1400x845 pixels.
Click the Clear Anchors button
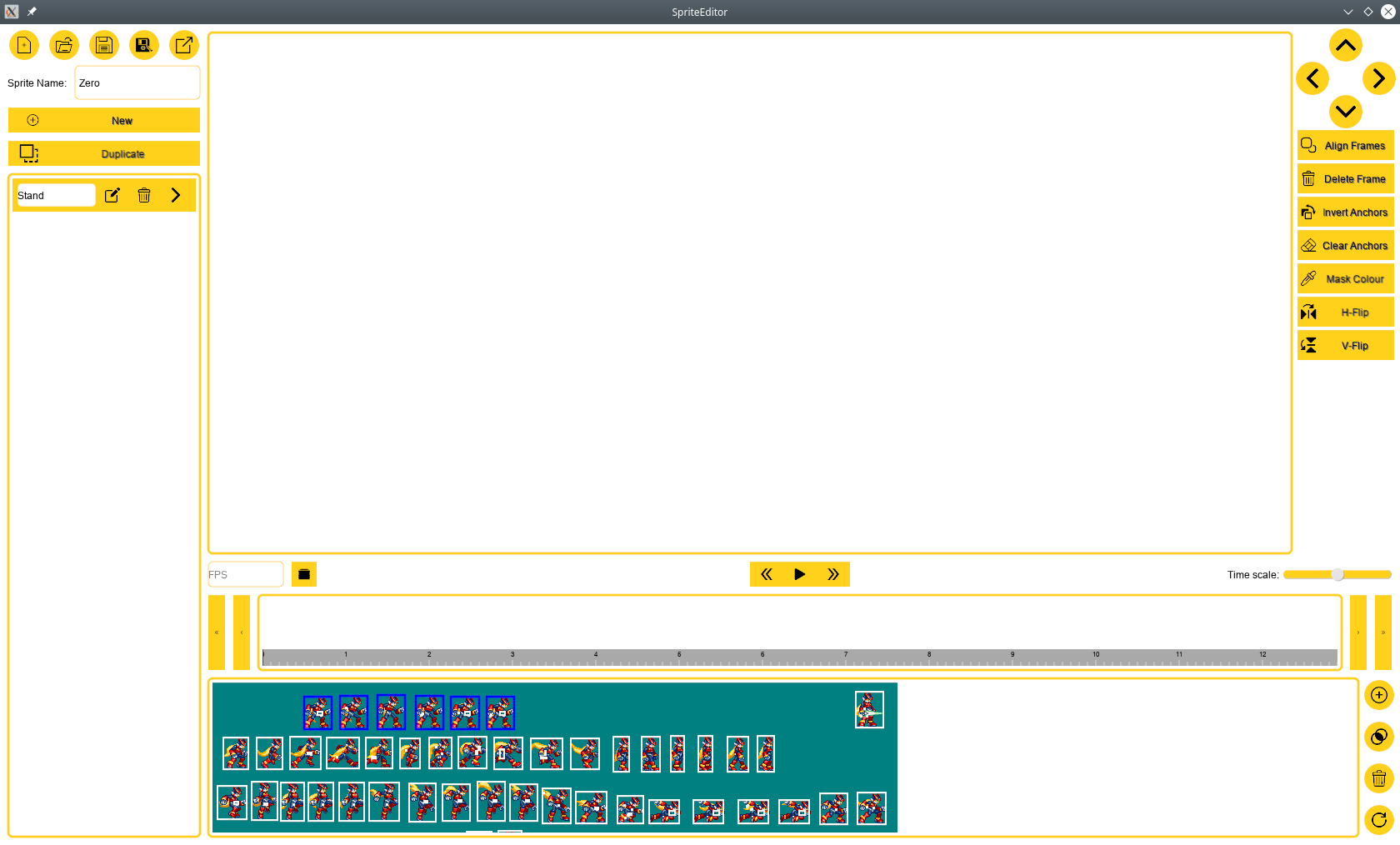(1346, 245)
